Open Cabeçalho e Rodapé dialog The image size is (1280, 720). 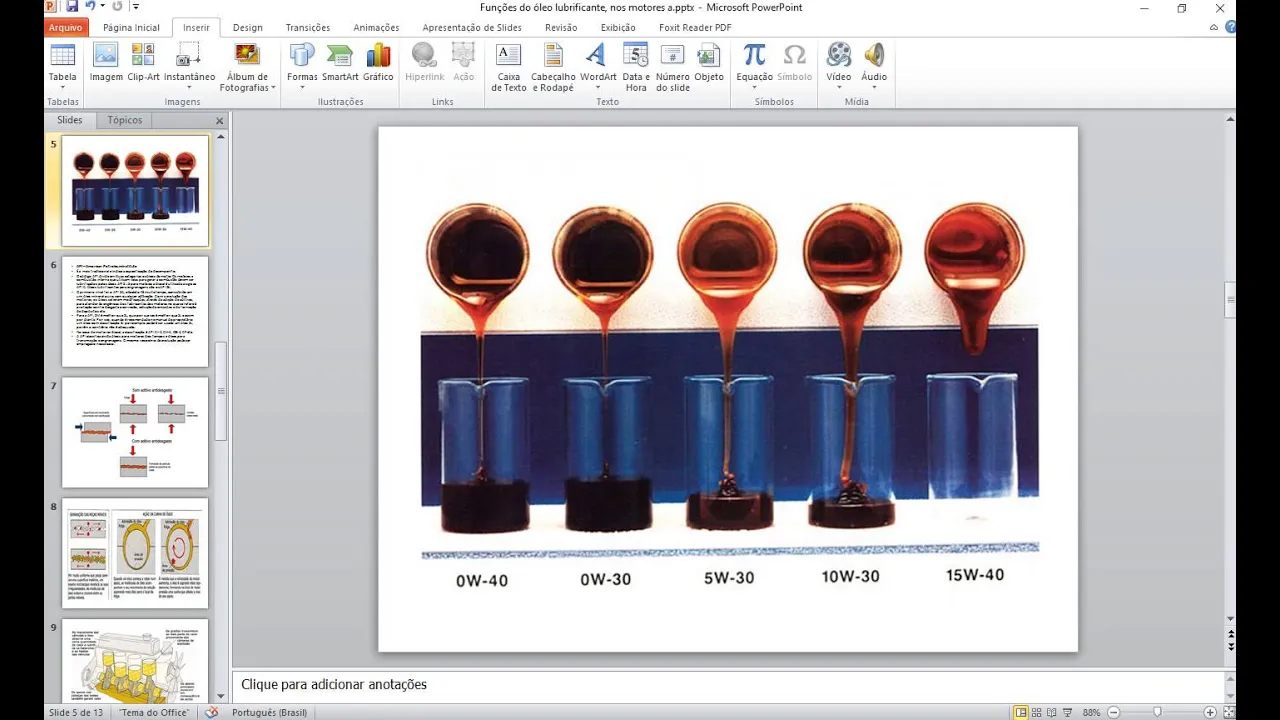coord(553,67)
